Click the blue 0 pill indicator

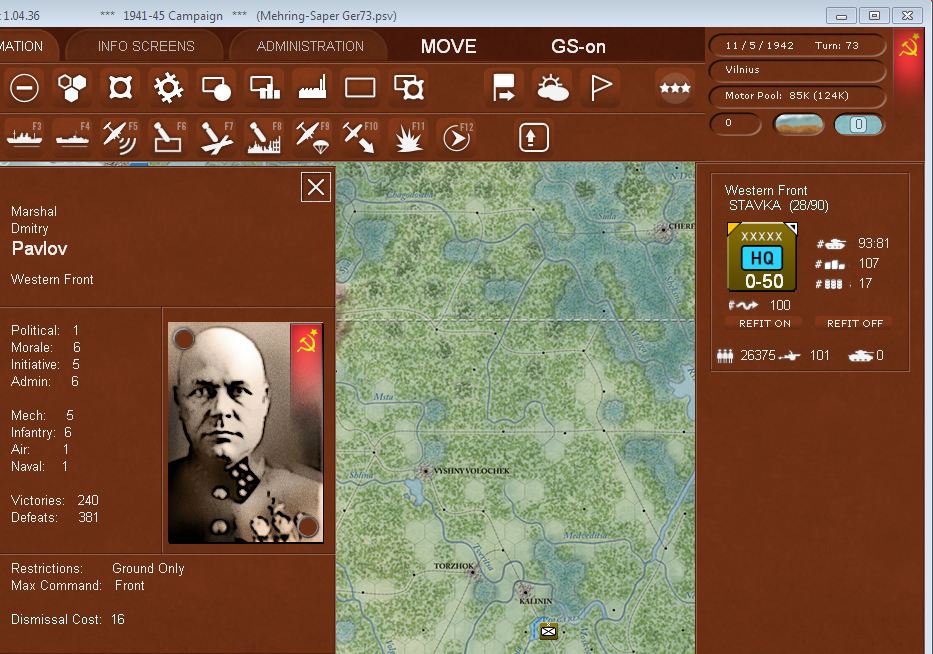[x=859, y=124]
